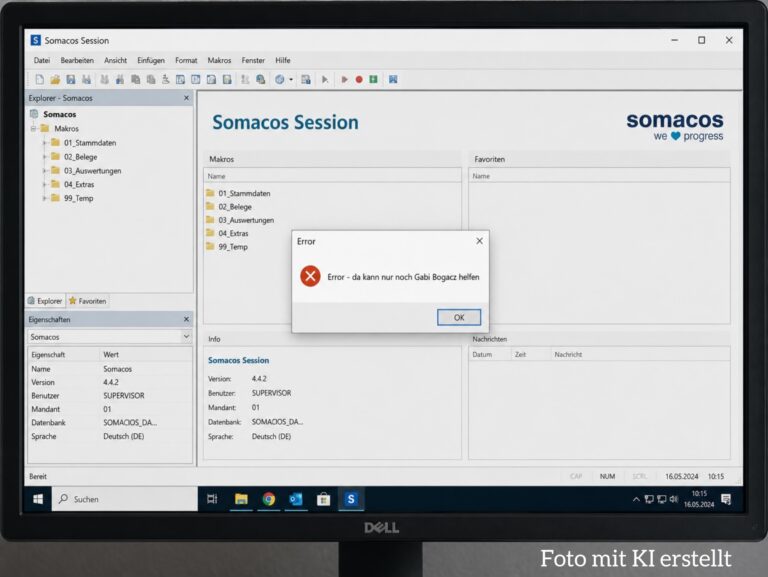Click the Suchen search box in taskbar
The width and height of the screenshot is (768, 577).
124,499
